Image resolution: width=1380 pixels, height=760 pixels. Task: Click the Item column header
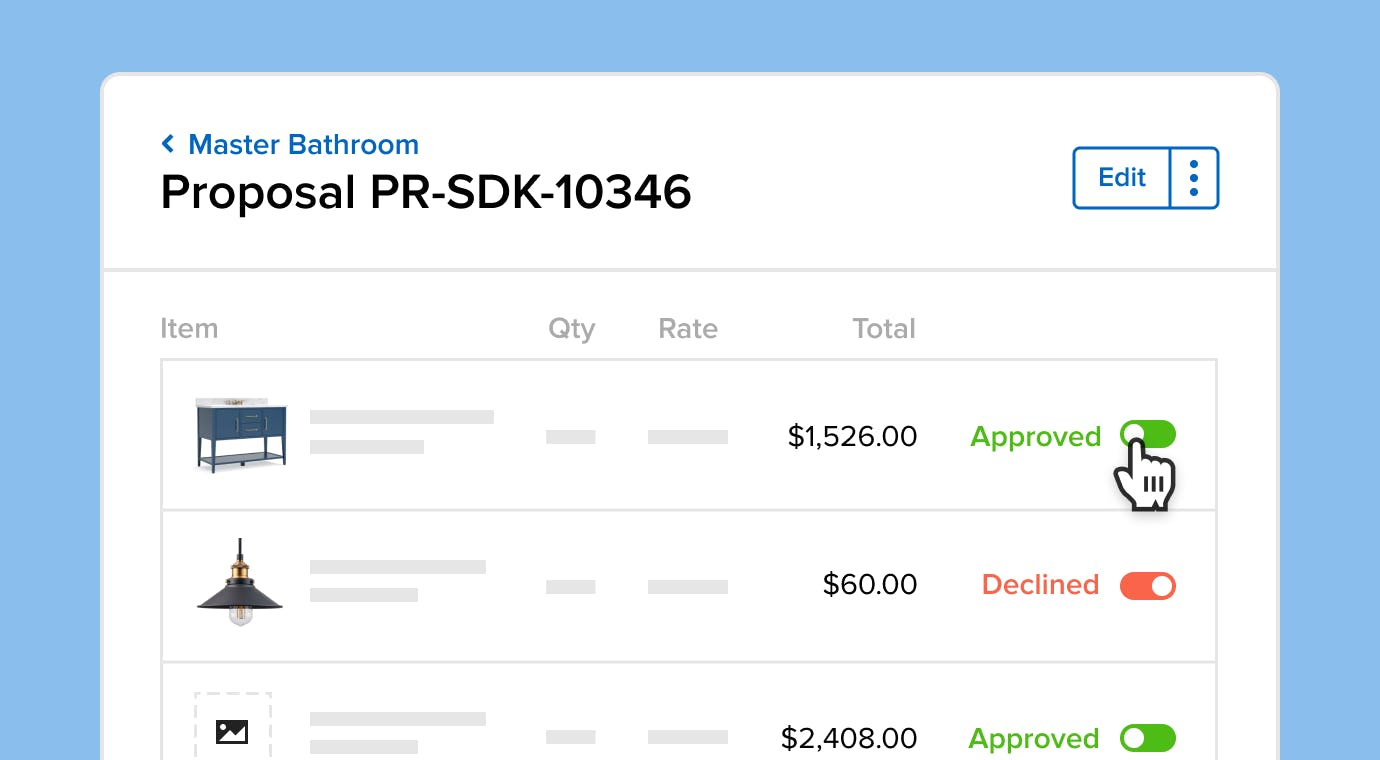click(189, 329)
